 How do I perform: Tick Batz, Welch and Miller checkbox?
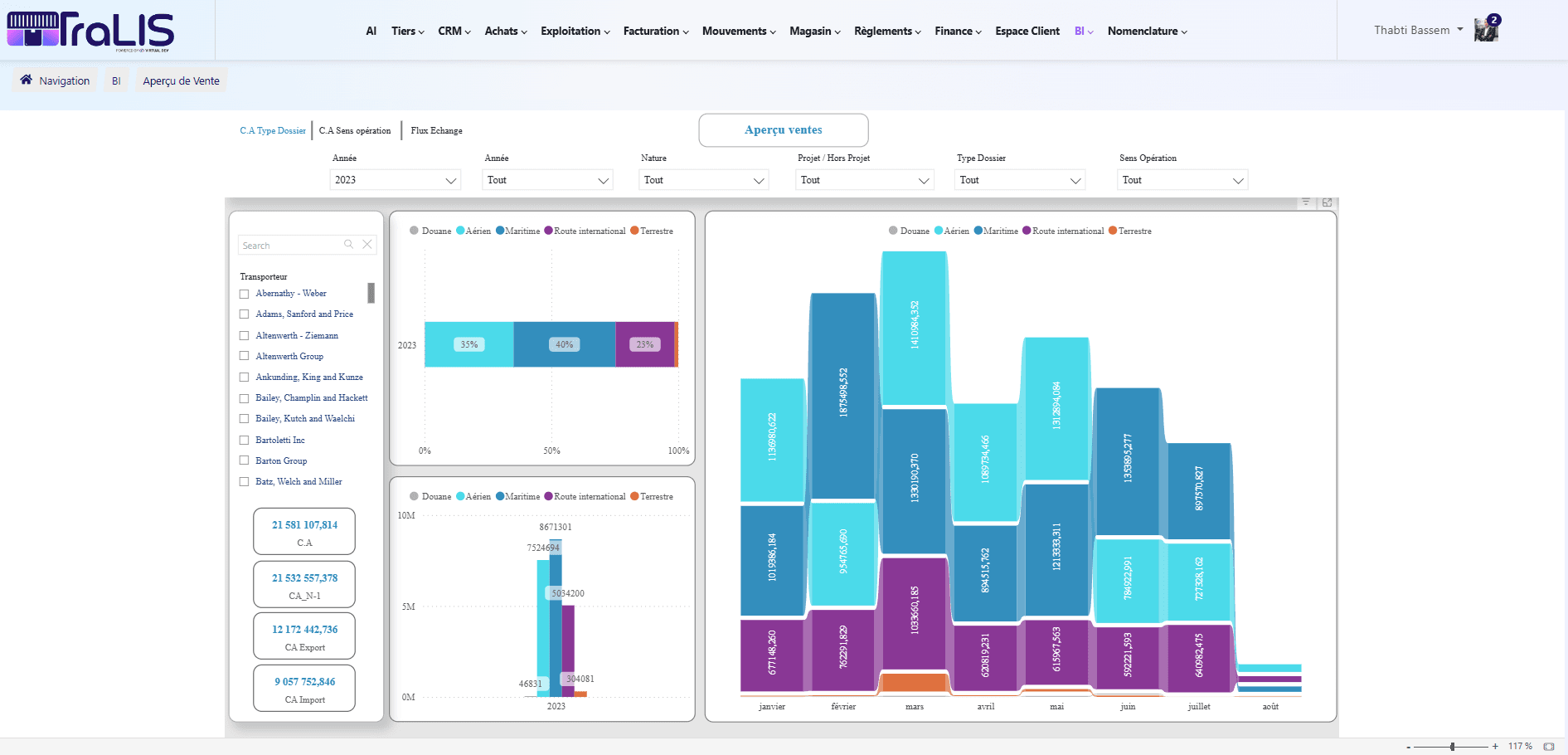click(x=244, y=482)
